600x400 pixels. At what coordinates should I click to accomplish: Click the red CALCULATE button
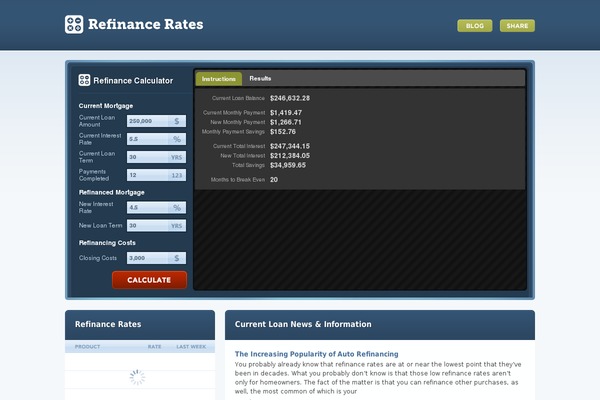[x=149, y=280]
